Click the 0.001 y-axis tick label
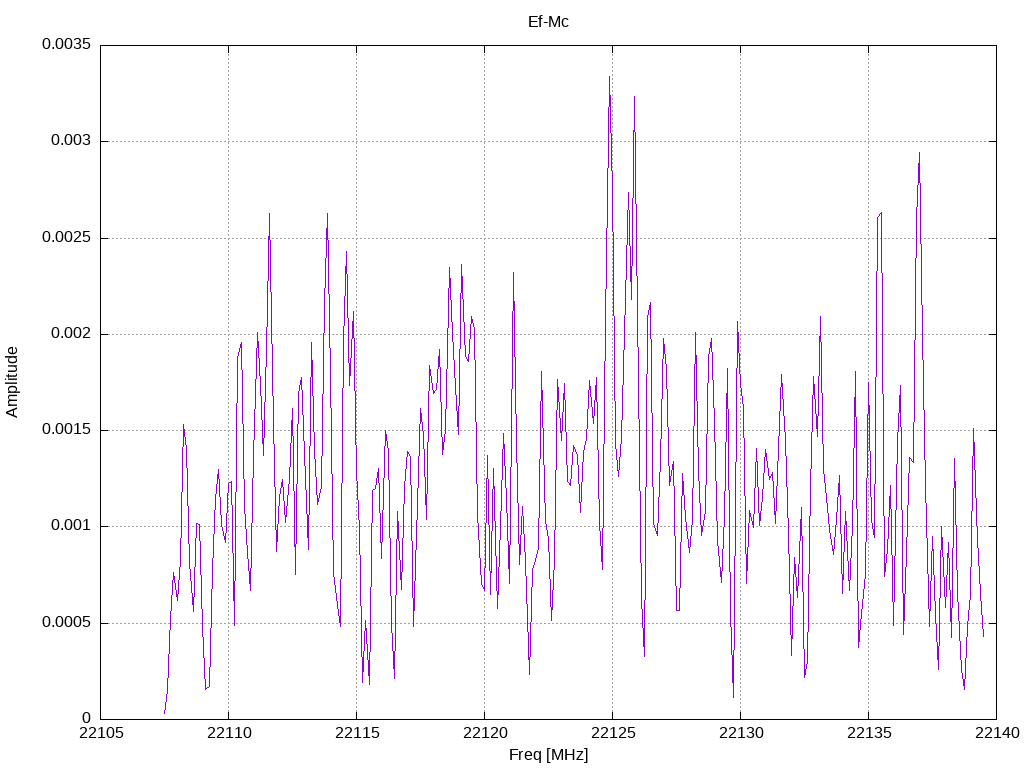 point(71,526)
